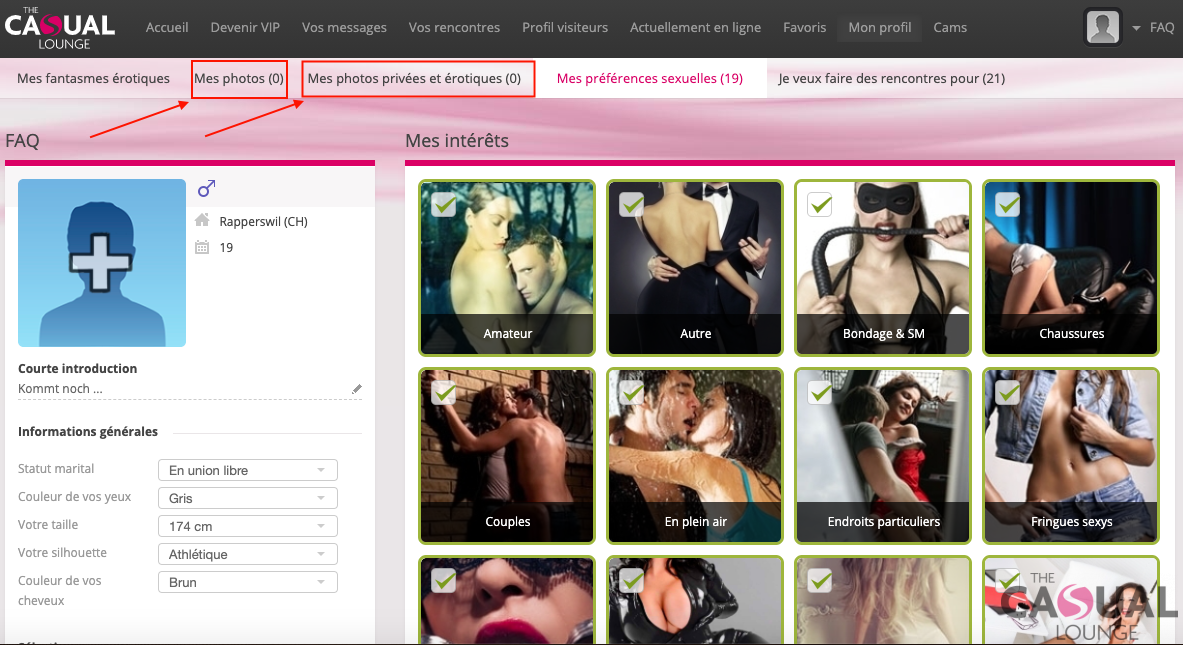Open Vos rencontres in the top menu
The width and height of the screenshot is (1183, 645).
pyautogui.click(x=454, y=27)
